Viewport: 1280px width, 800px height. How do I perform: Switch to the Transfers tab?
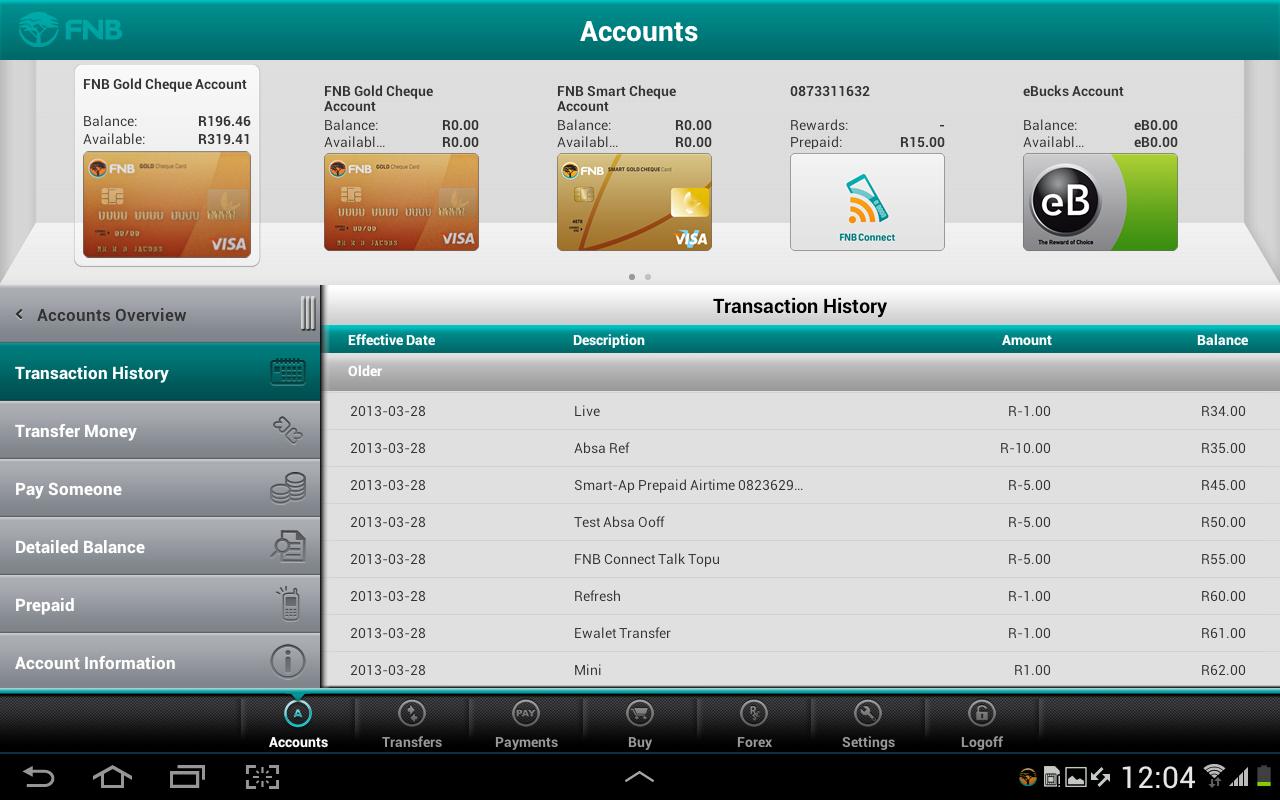pyautogui.click(x=412, y=724)
